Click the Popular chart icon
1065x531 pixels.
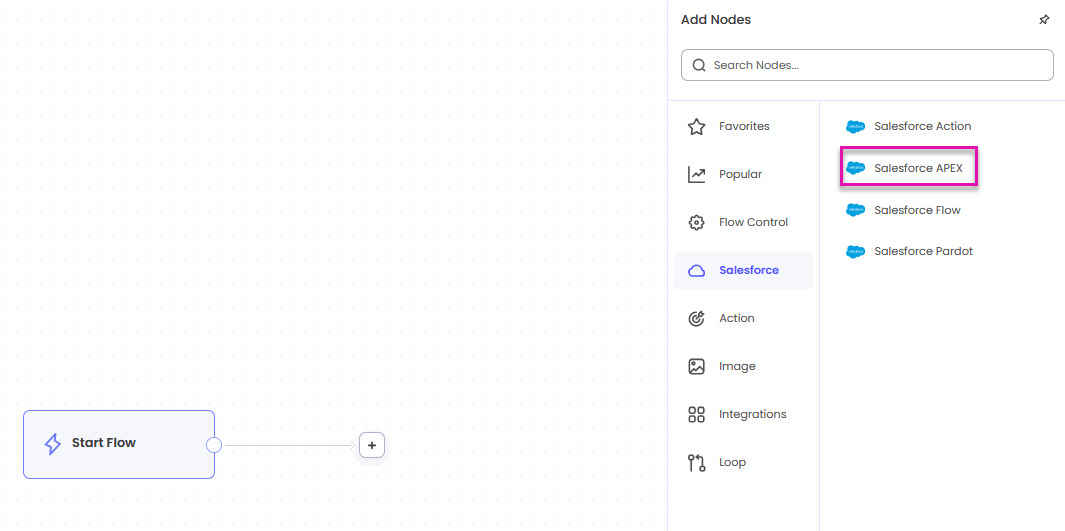pos(696,175)
